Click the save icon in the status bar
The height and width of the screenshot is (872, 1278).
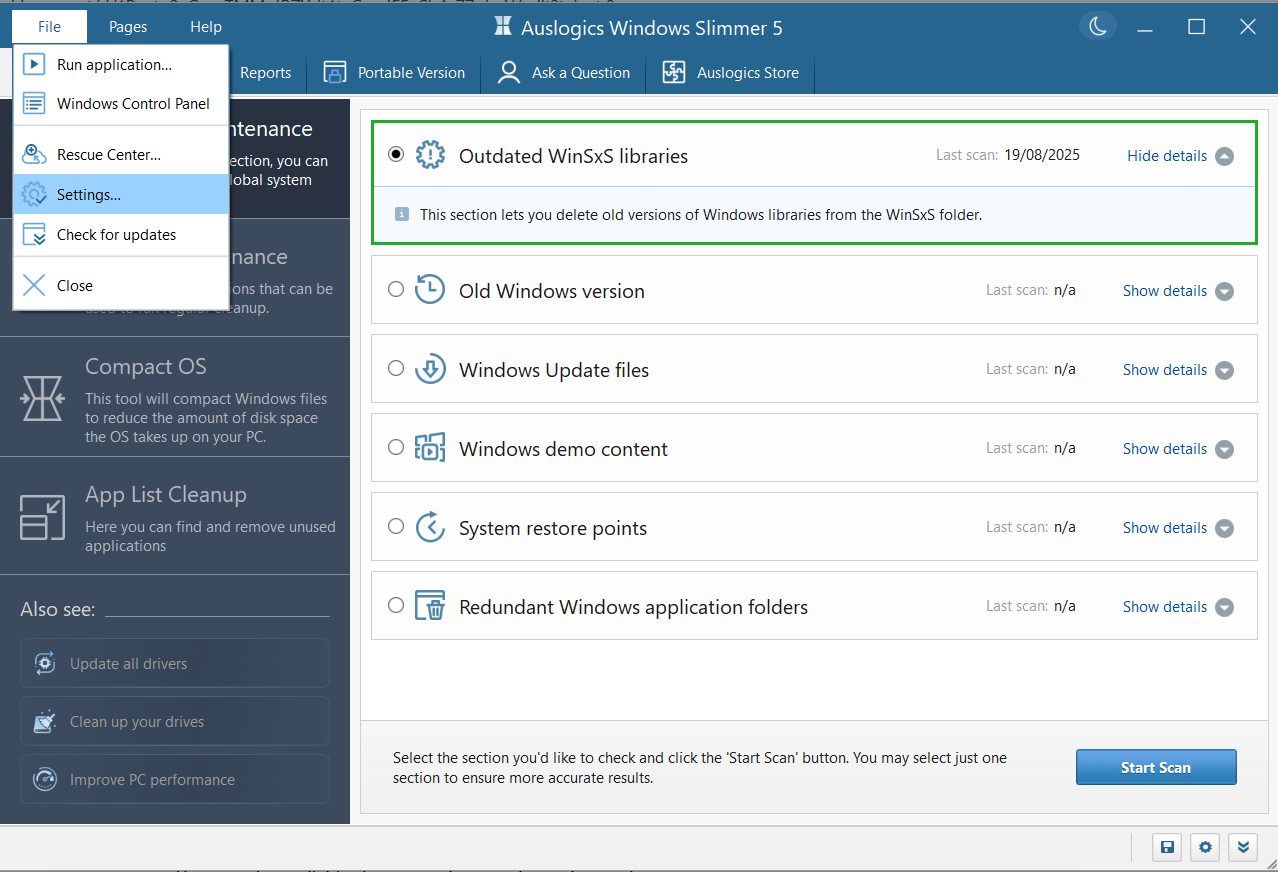coord(1166,847)
